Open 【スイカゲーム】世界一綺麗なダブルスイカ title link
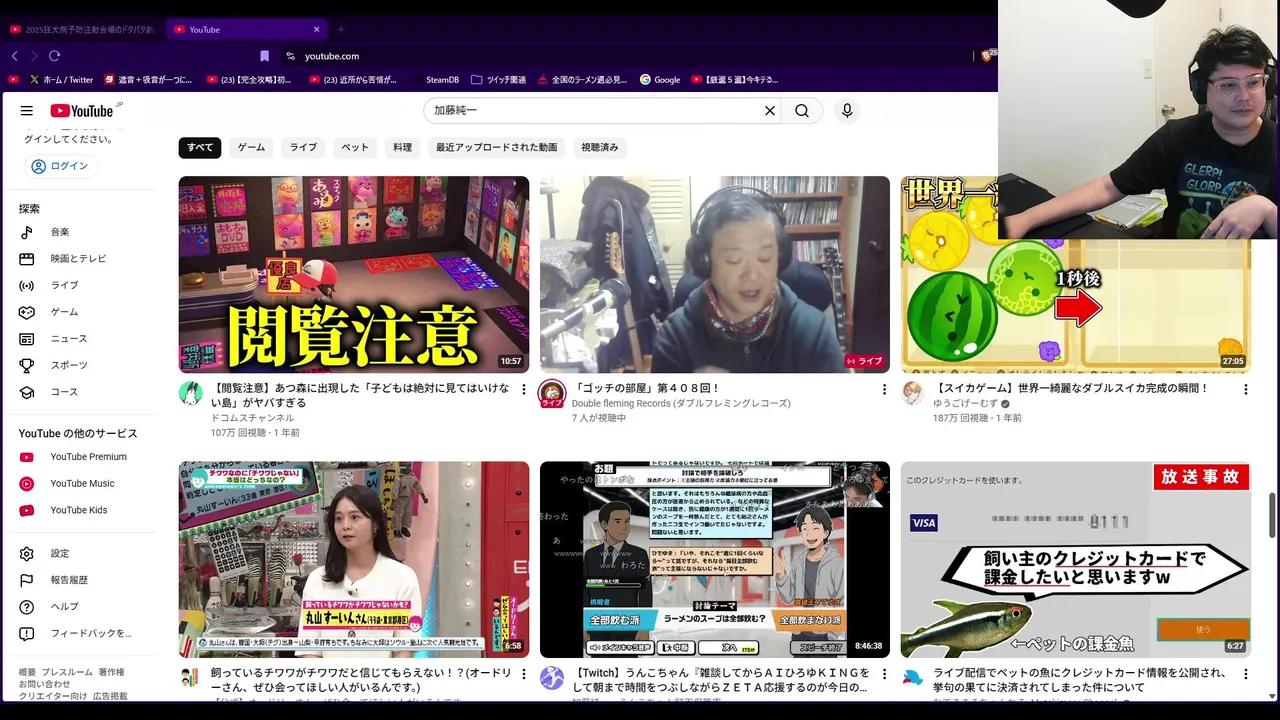The height and width of the screenshot is (720, 1280). (x=1072, y=388)
